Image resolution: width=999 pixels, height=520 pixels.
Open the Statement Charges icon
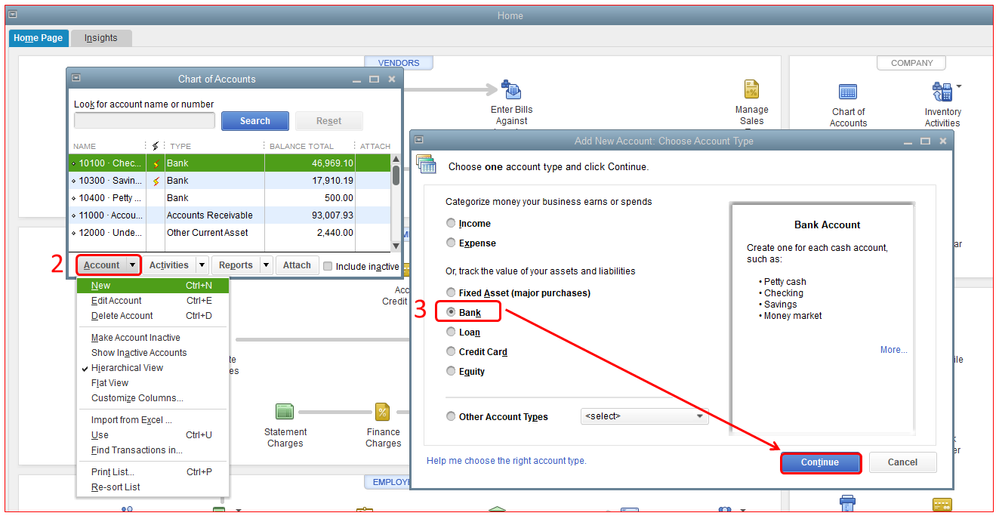284,412
